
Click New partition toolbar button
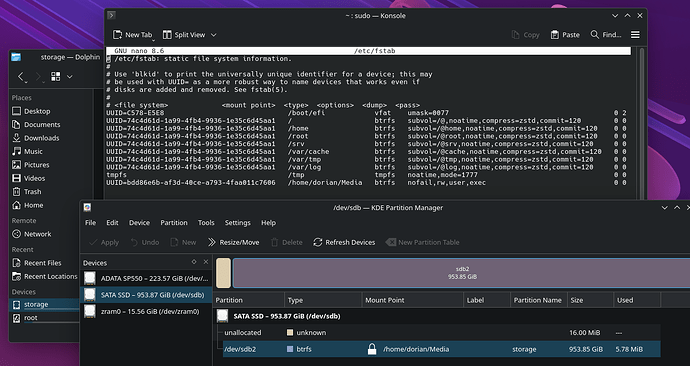click(183, 242)
